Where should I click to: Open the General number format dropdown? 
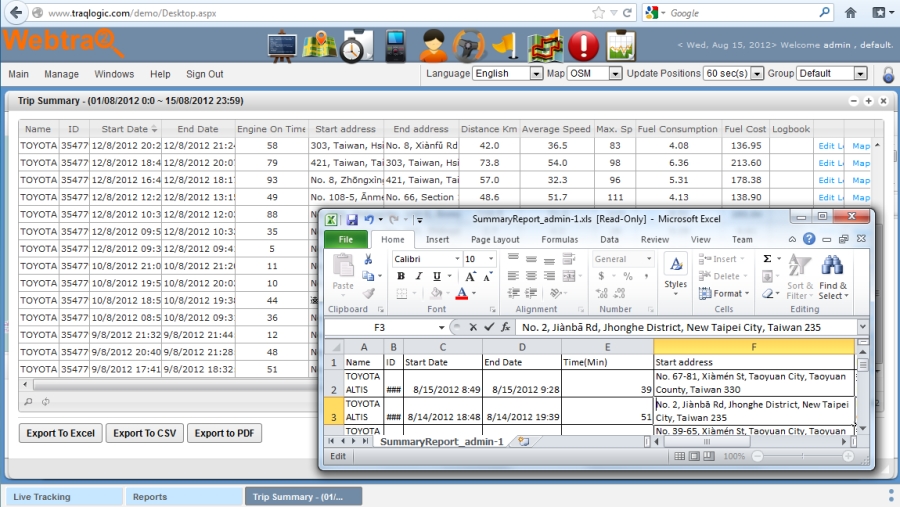point(649,259)
